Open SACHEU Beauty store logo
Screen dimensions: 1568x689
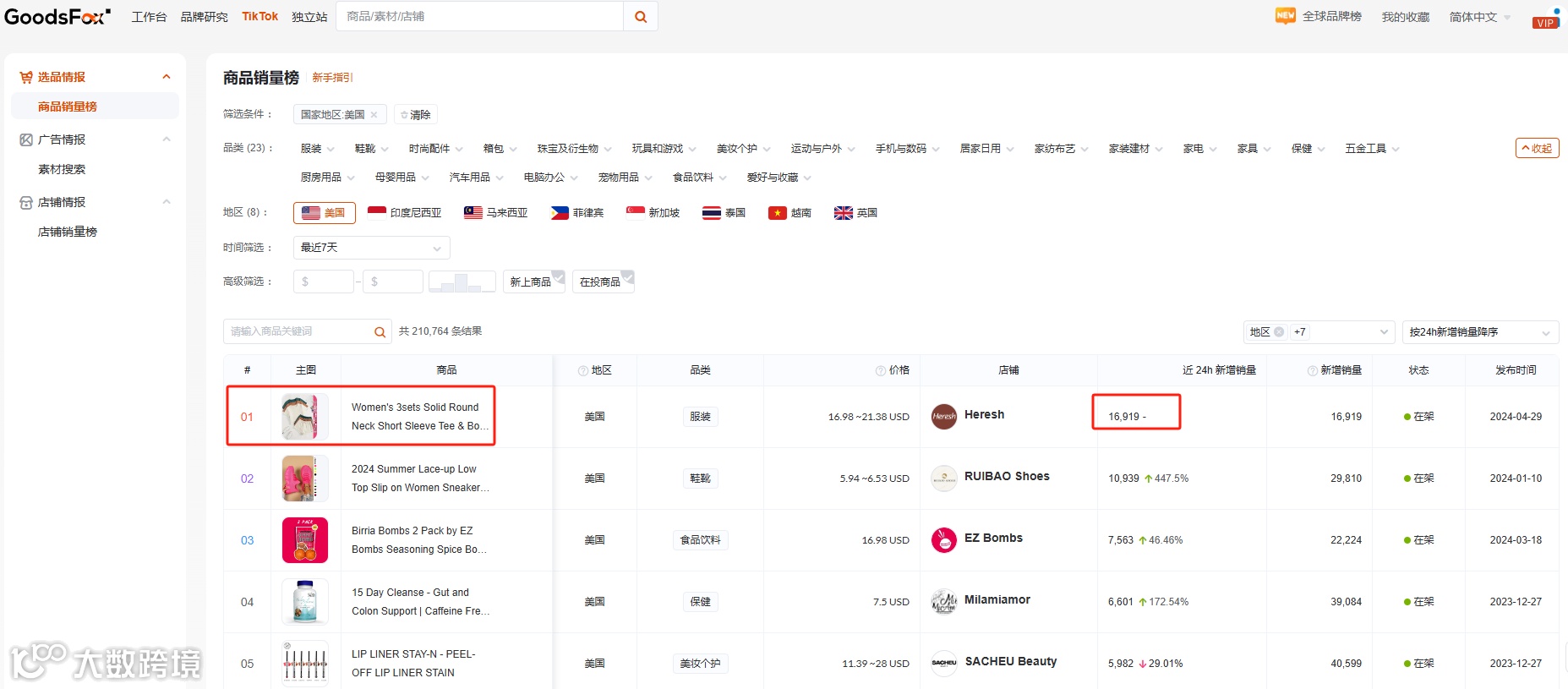[x=944, y=663]
